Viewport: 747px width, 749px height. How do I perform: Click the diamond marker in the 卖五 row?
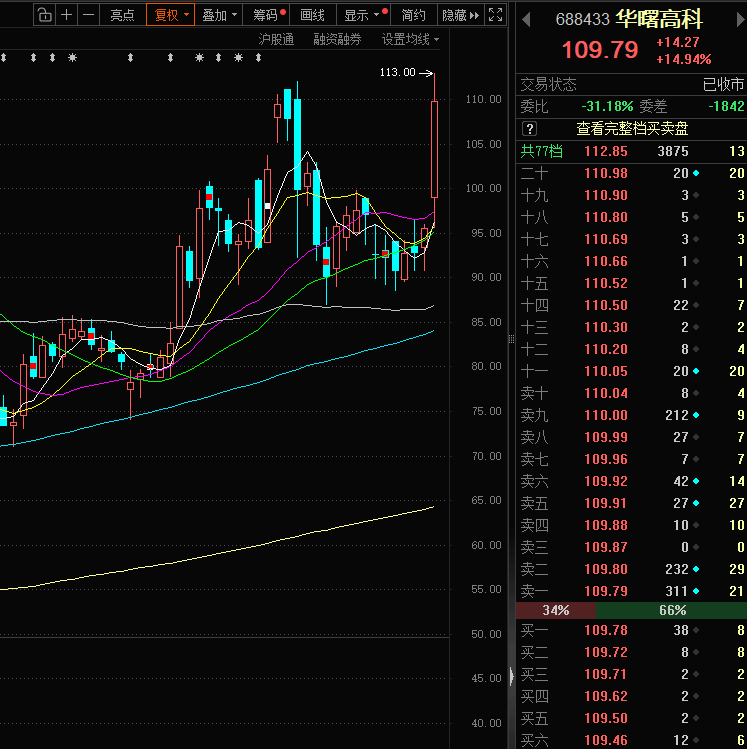(696, 503)
